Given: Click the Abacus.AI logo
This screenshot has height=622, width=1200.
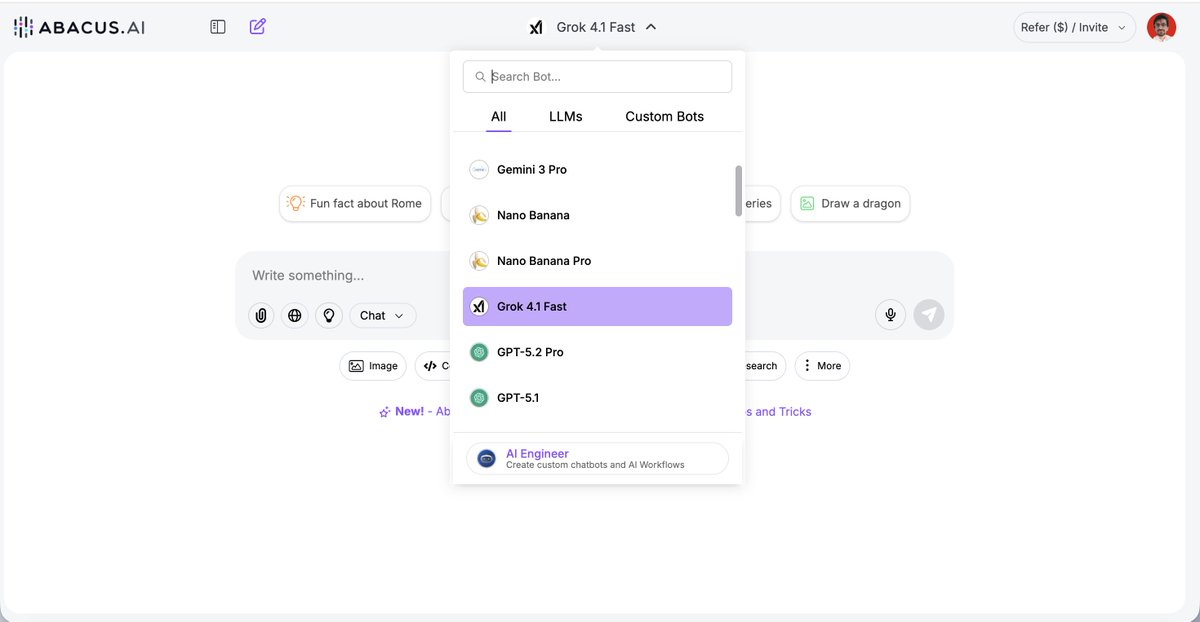Looking at the screenshot, I should pyautogui.click(x=79, y=27).
